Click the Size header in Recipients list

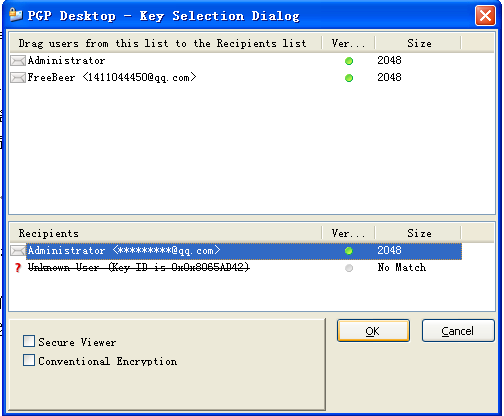(418, 233)
